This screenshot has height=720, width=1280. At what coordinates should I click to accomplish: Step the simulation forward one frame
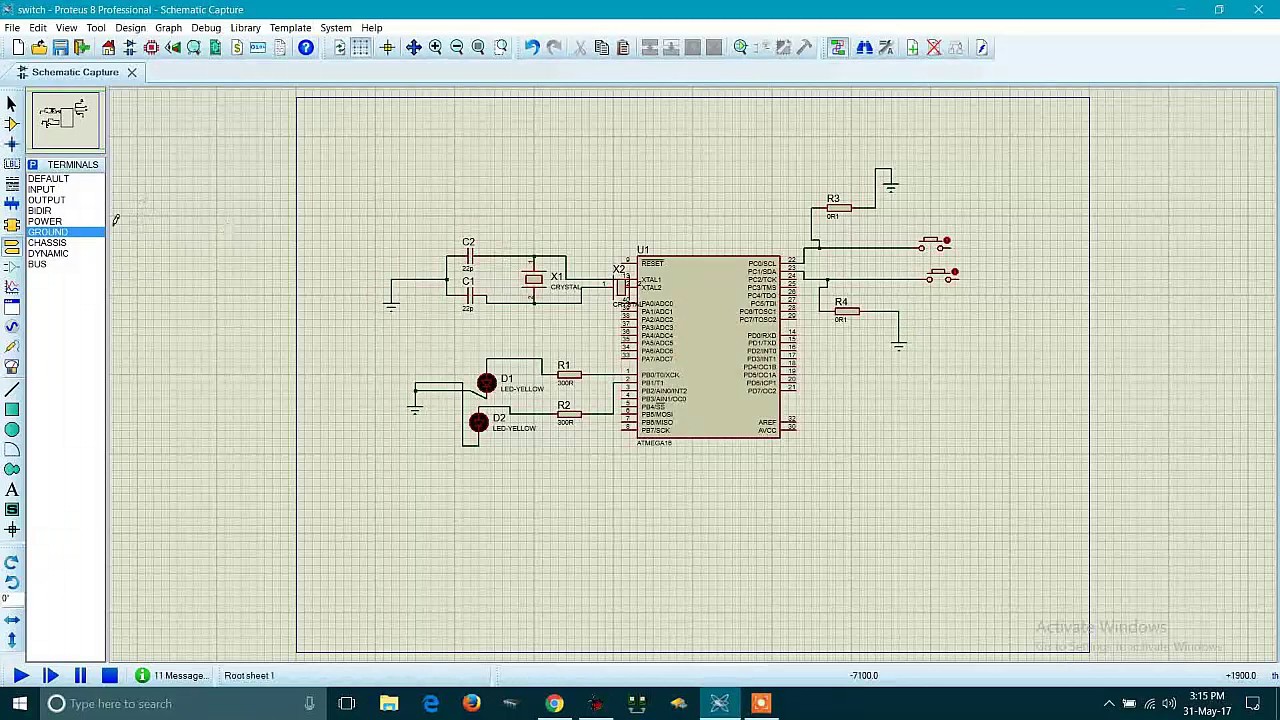point(50,676)
